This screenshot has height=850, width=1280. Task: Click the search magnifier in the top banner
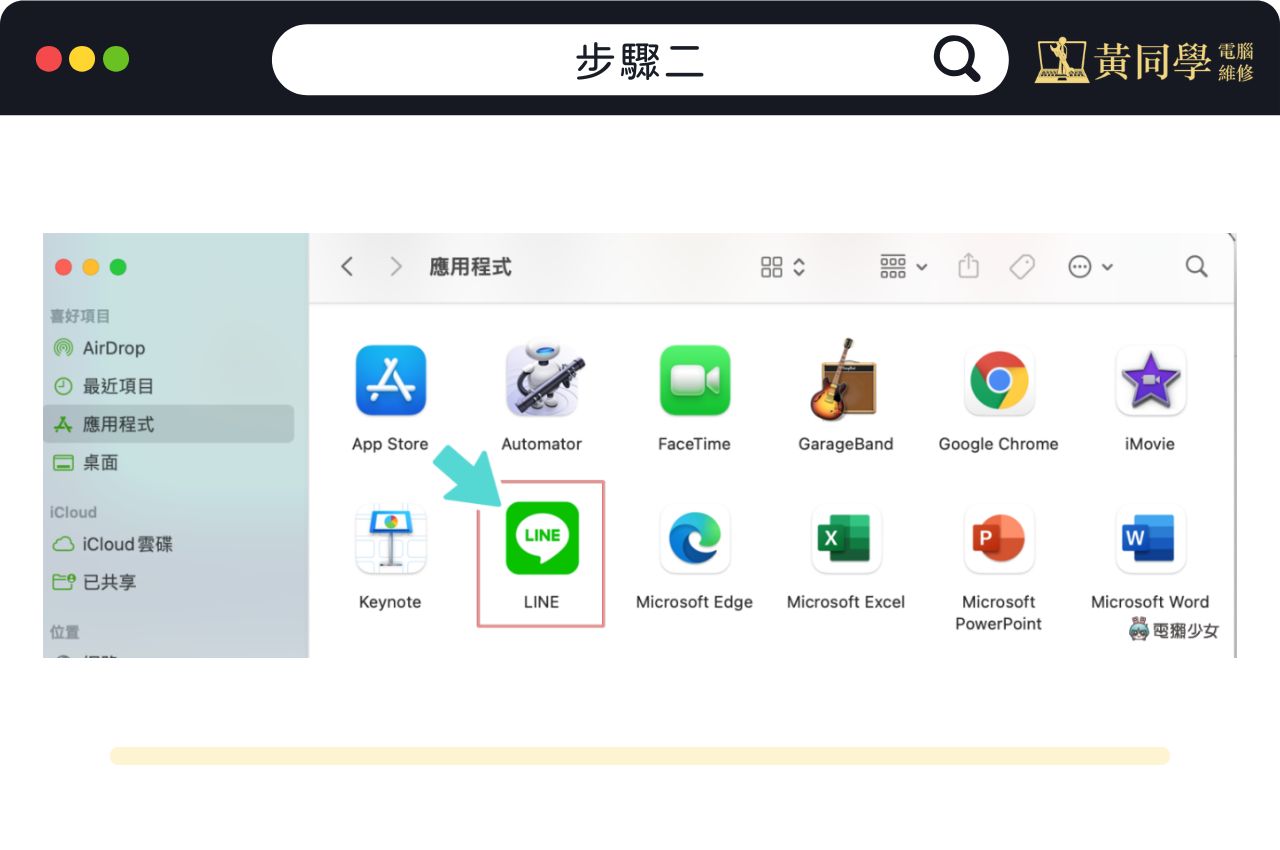[x=957, y=60]
